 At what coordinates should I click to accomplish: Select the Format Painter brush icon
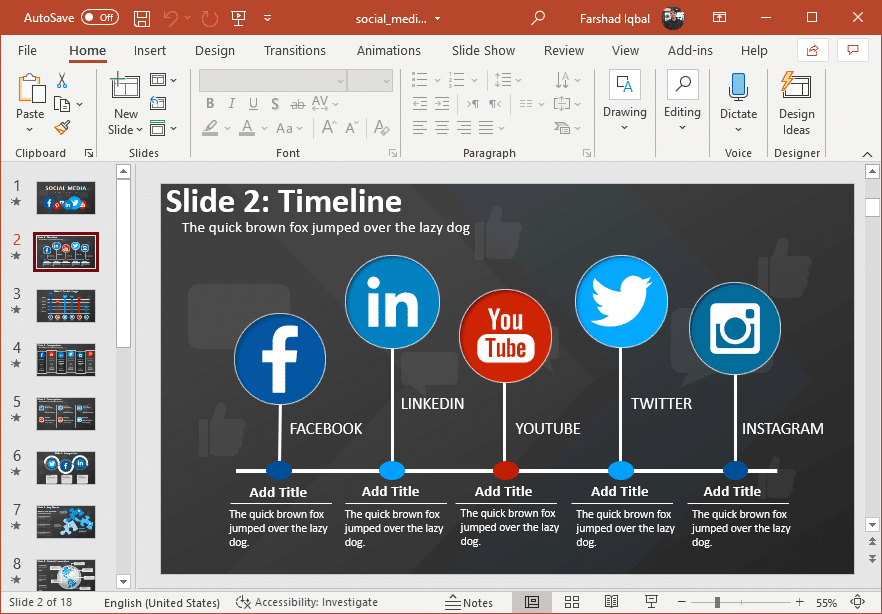pyautogui.click(x=62, y=128)
